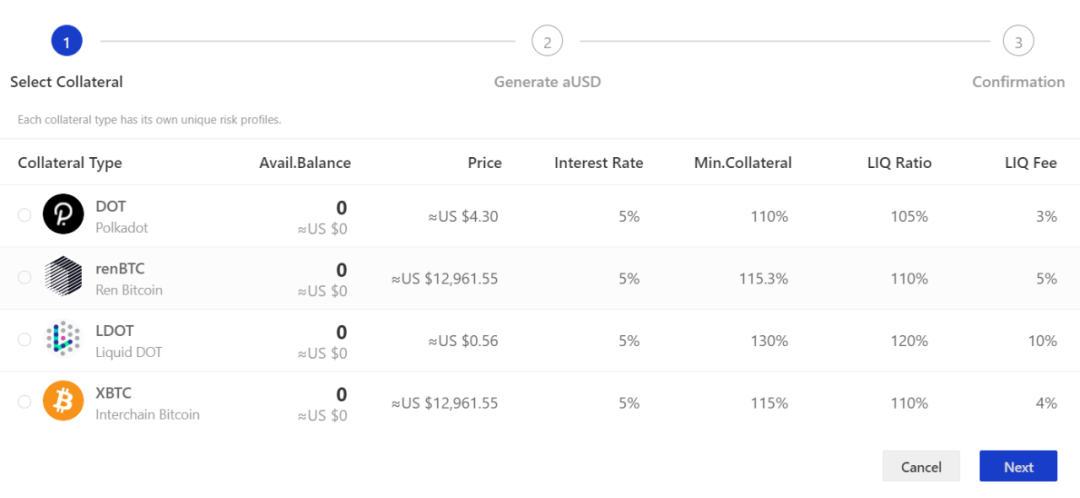The image size is (1080, 498).
Task: Open the Confirmation step label
Action: (1018, 82)
